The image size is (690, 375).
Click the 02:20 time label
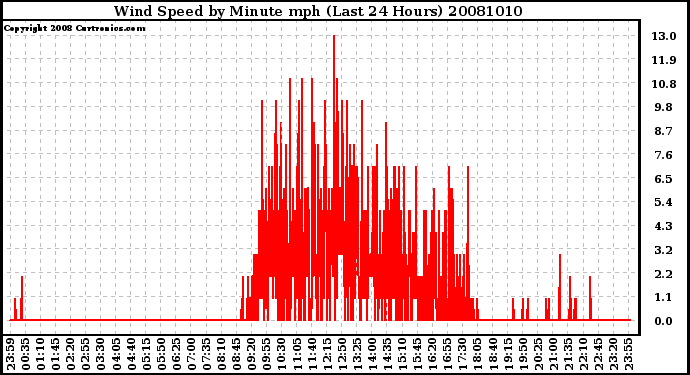pos(71,355)
